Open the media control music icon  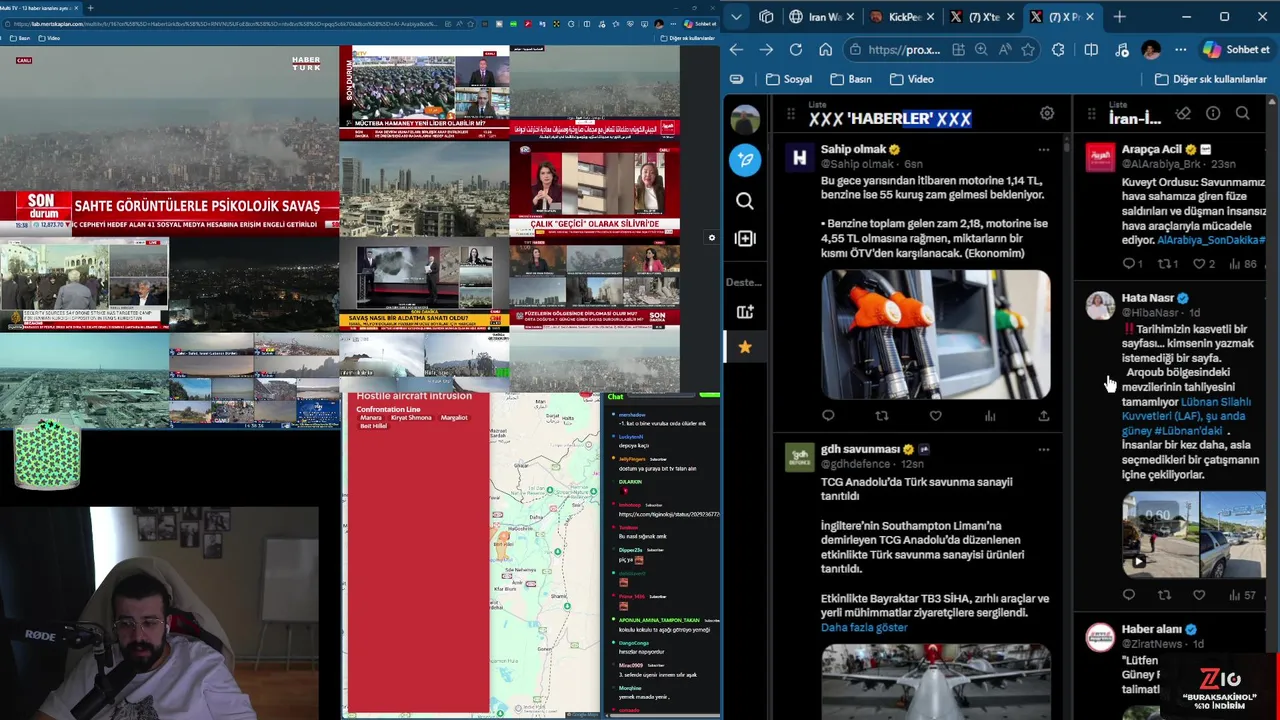tap(1122, 49)
